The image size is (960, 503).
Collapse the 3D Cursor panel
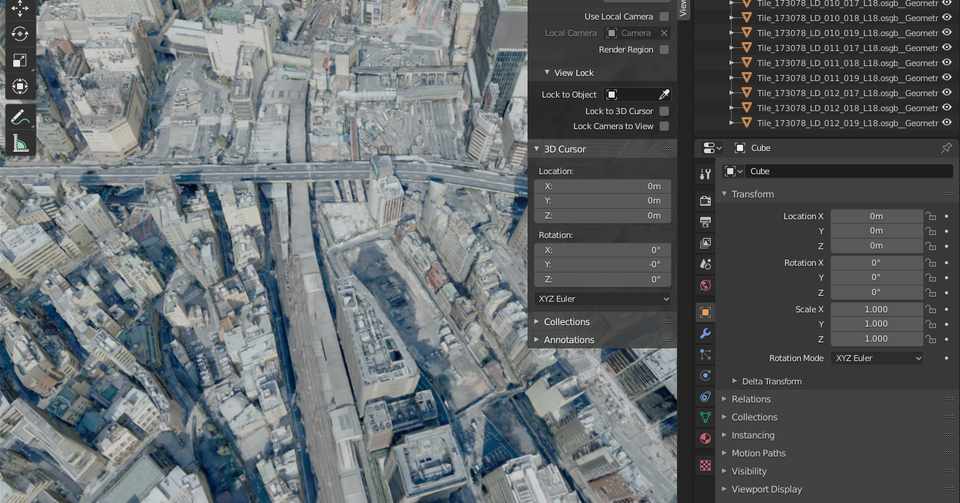pyautogui.click(x=536, y=149)
